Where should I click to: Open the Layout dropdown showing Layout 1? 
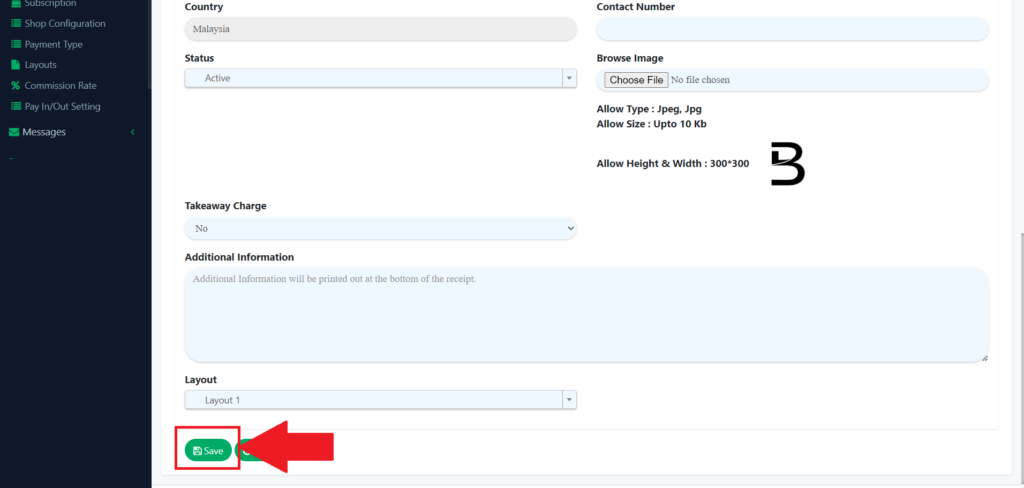coord(380,400)
